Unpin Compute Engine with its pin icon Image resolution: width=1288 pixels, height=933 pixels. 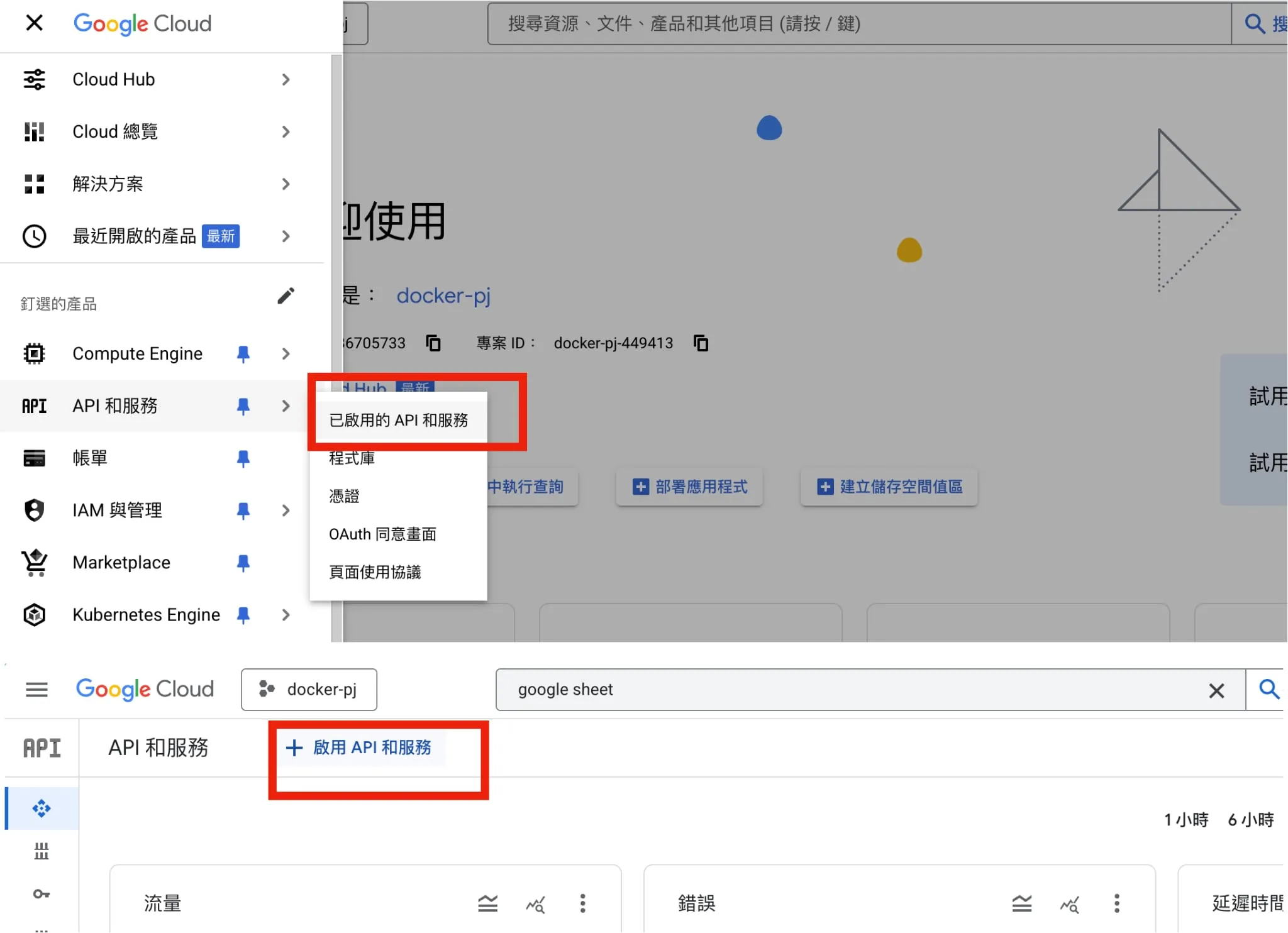243,354
